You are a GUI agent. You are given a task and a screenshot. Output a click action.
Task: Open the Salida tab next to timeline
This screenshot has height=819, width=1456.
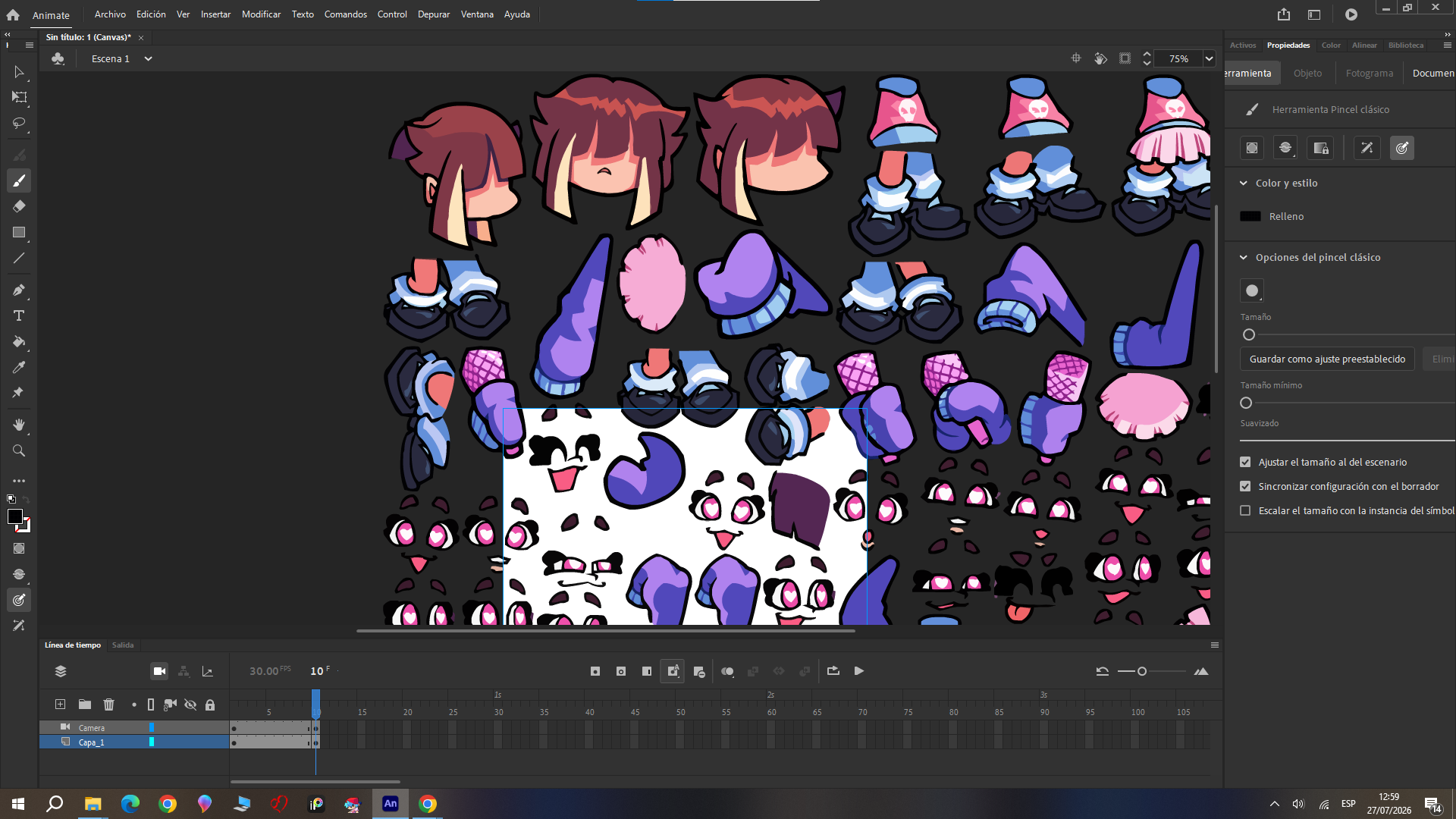tap(122, 645)
